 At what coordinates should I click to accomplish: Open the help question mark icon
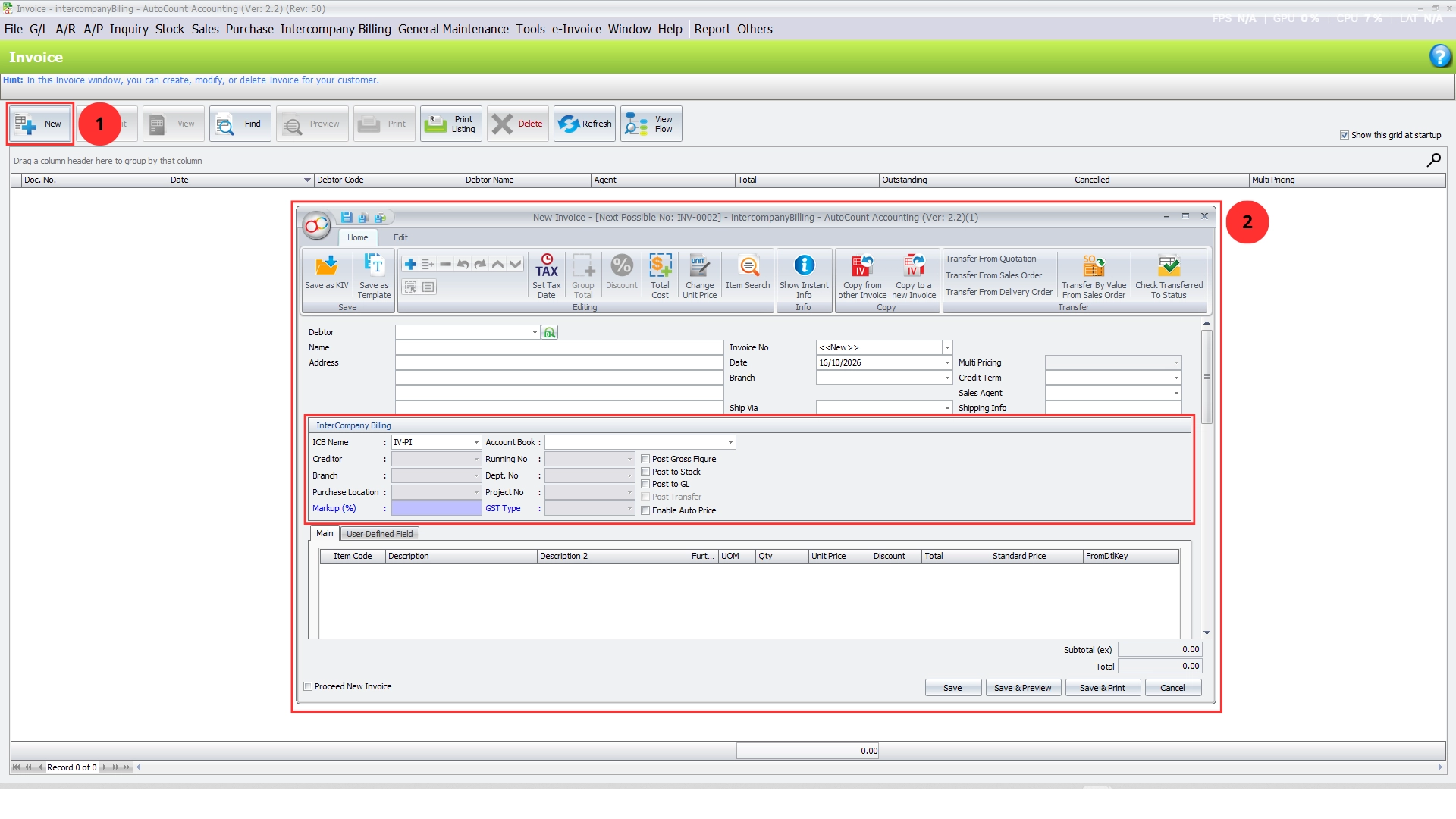(1440, 57)
